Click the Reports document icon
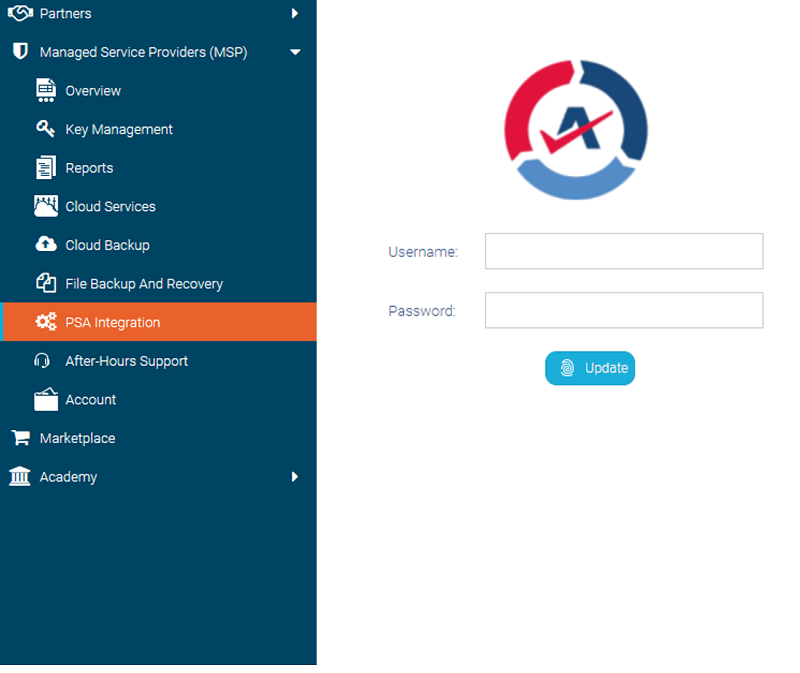 (46, 167)
